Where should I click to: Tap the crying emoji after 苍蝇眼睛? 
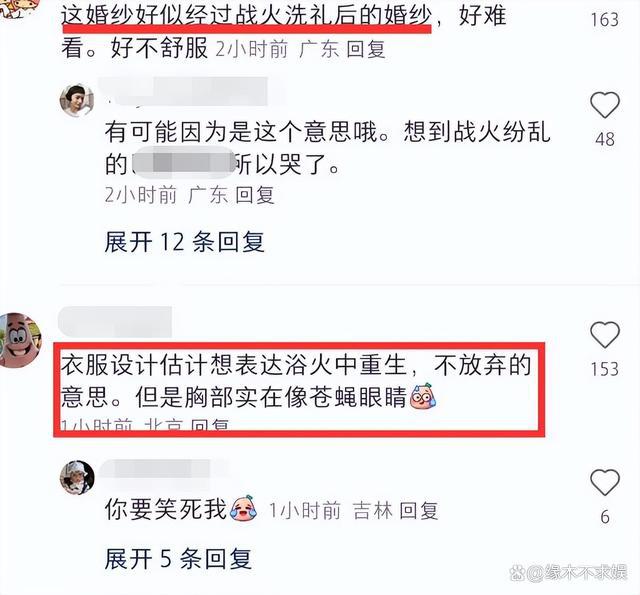[423, 396]
